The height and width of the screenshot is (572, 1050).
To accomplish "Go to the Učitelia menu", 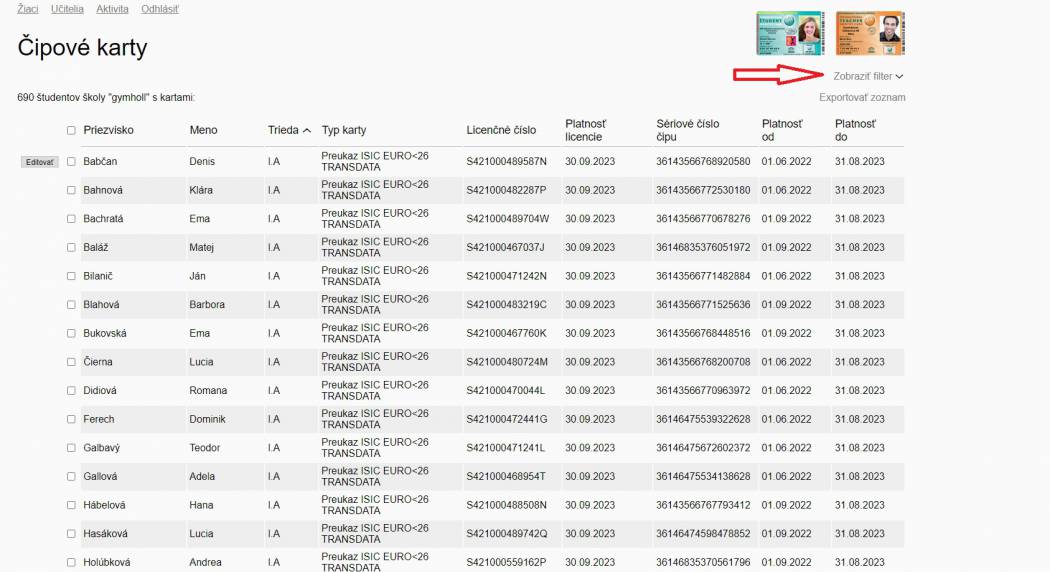I will pos(67,9).
